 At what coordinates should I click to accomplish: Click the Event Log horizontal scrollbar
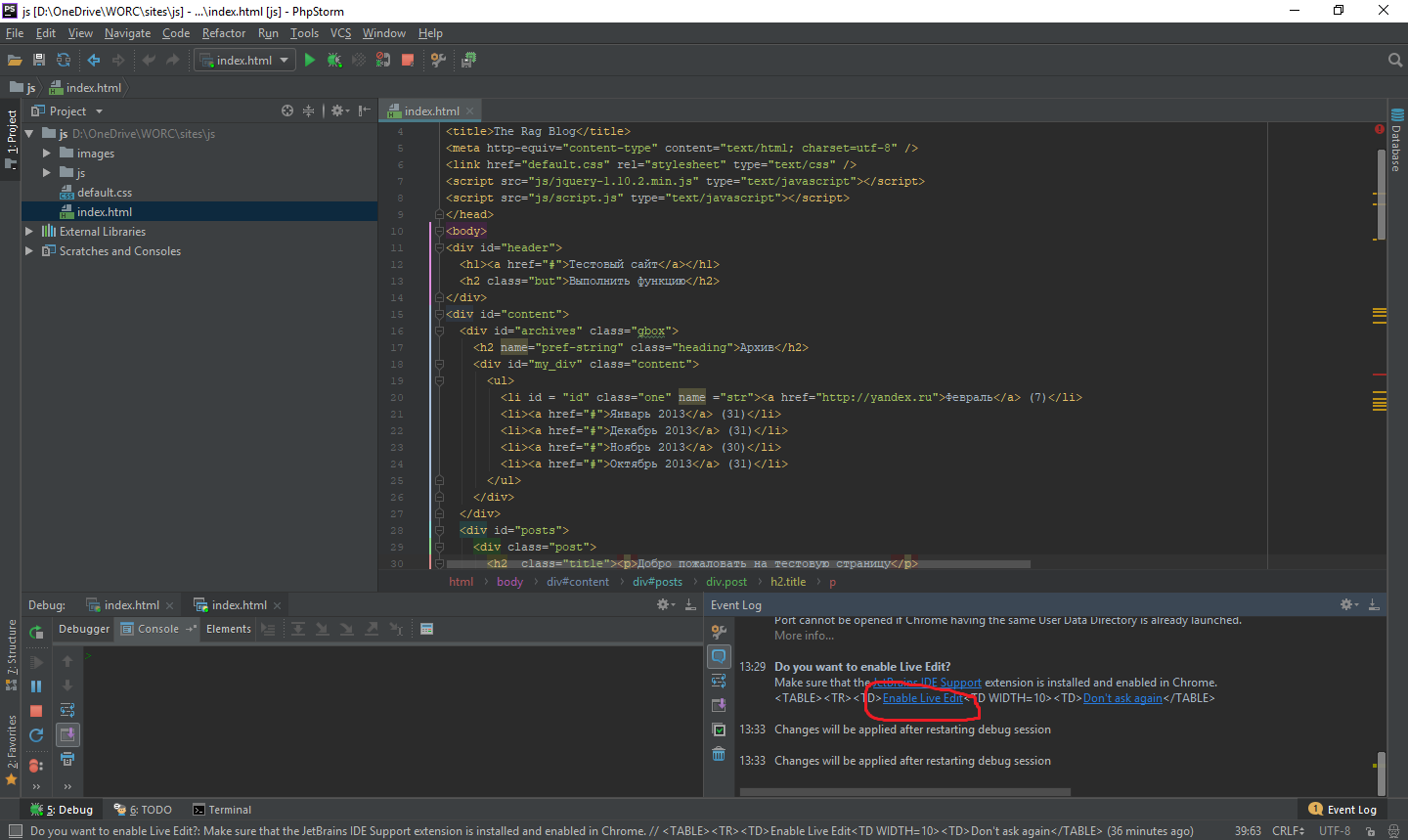click(x=904, y=792)
